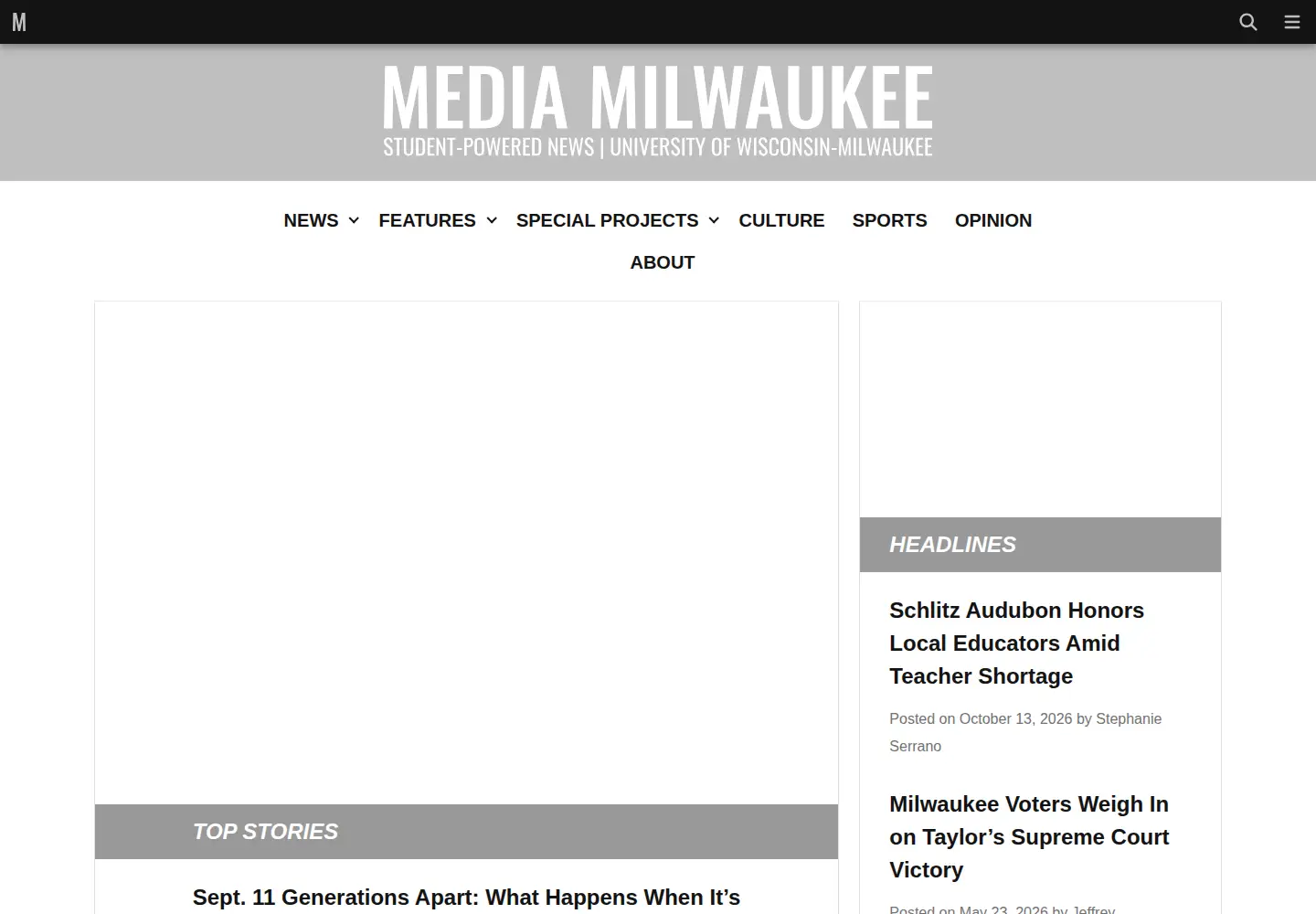This screenshot has width=1316, height=914.
Task: Open the search icon in the top bar
Action: point(1247,22)
